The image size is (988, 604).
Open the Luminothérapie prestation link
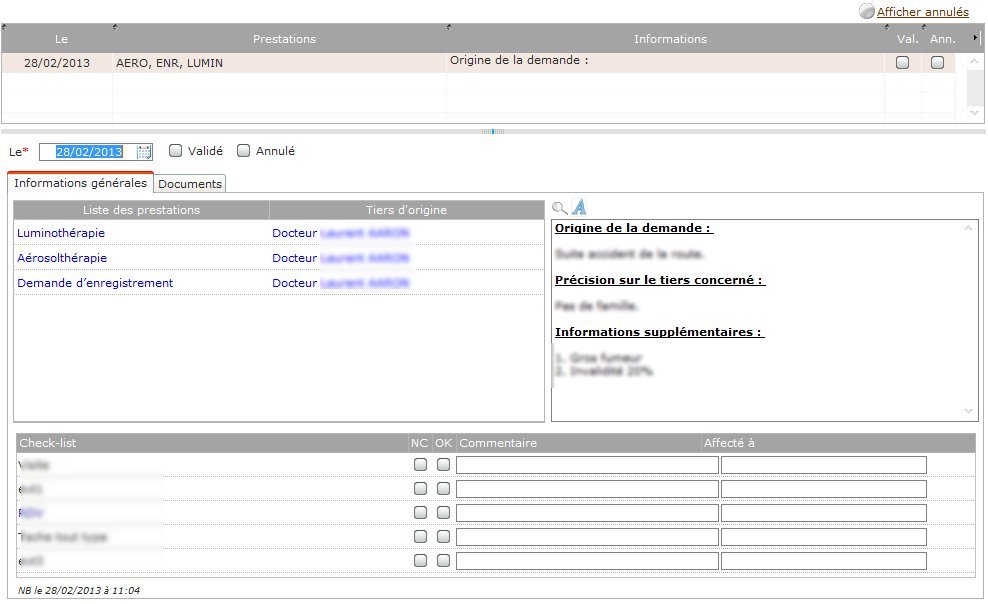(61, 233)
